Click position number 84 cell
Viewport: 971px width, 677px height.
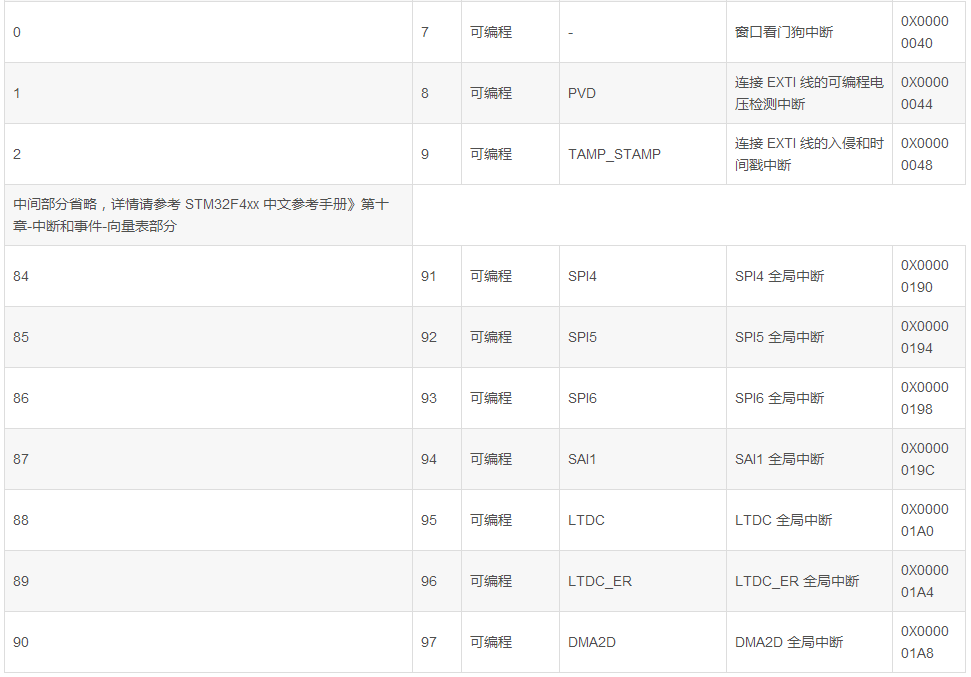pyautogui.click(x=21, y=276)
